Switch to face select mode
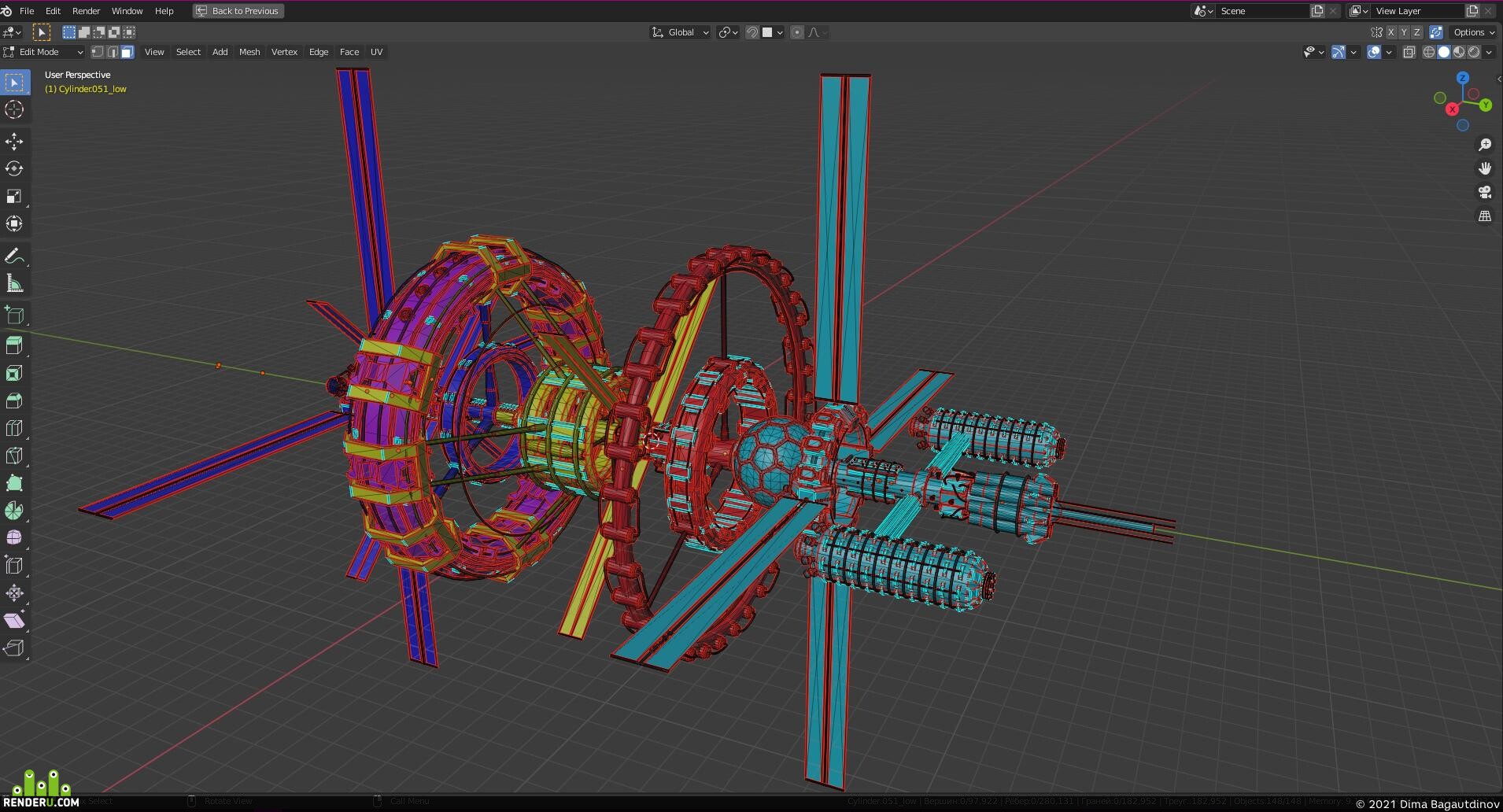The width and height of the screenshot is (1503, 812). tap(127, 52)
